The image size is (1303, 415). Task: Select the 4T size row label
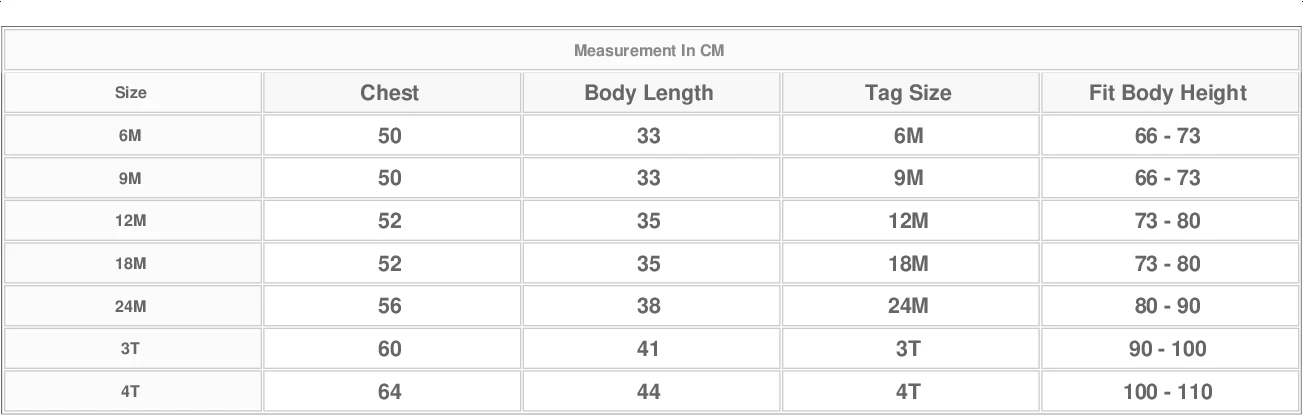pyautogui.click(x=131, y=392)
